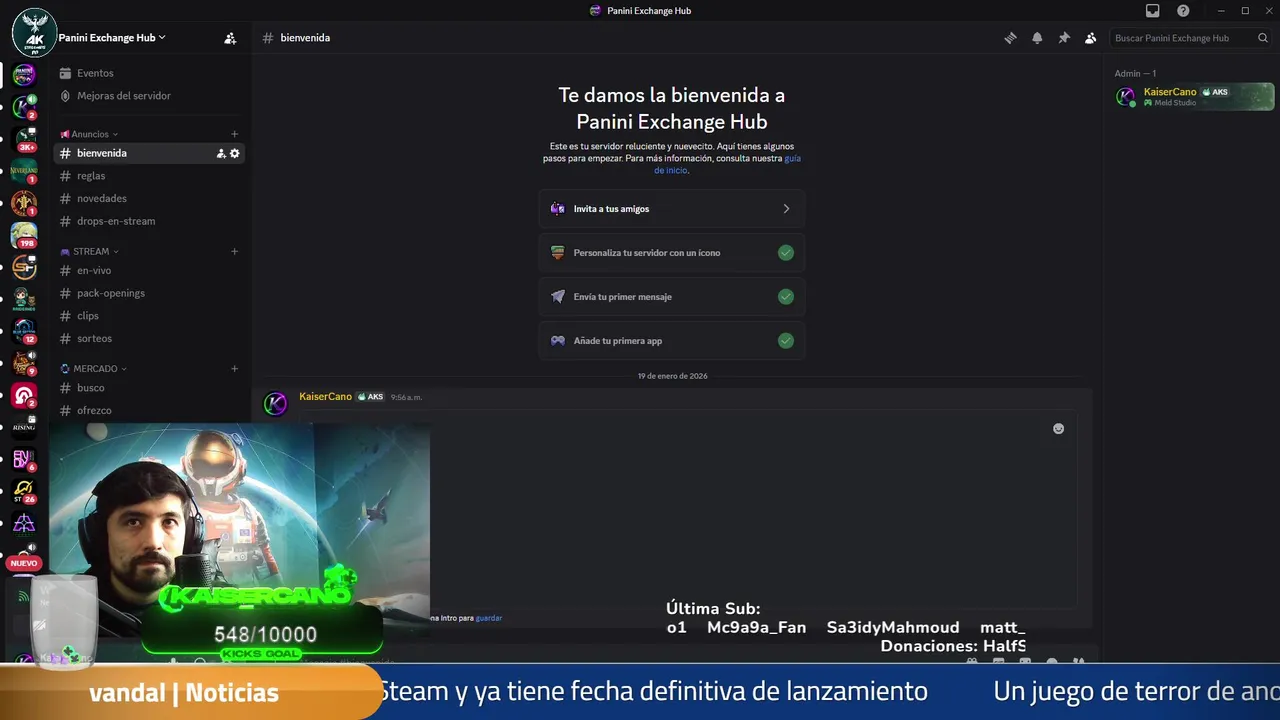The height and width of the screenshot is (720, 1280).
Task: Click the Admin — 1 role header
Action: click(1135, 73)
